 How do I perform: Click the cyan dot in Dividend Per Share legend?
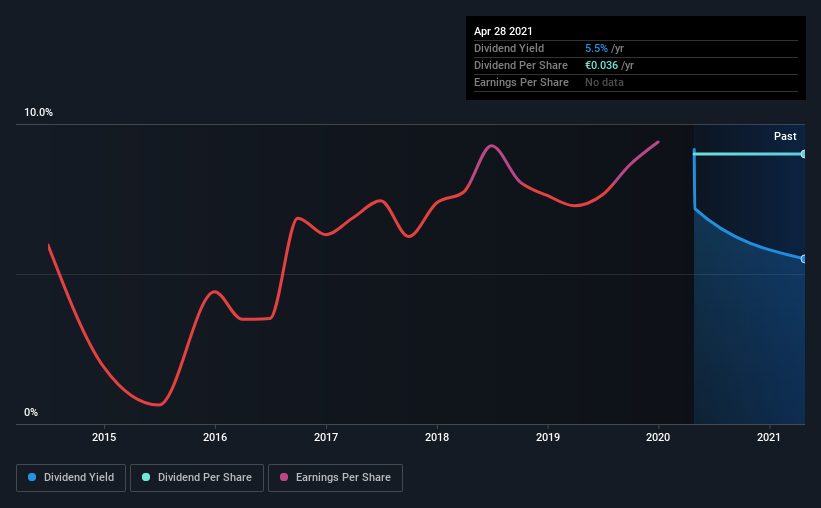147,478
